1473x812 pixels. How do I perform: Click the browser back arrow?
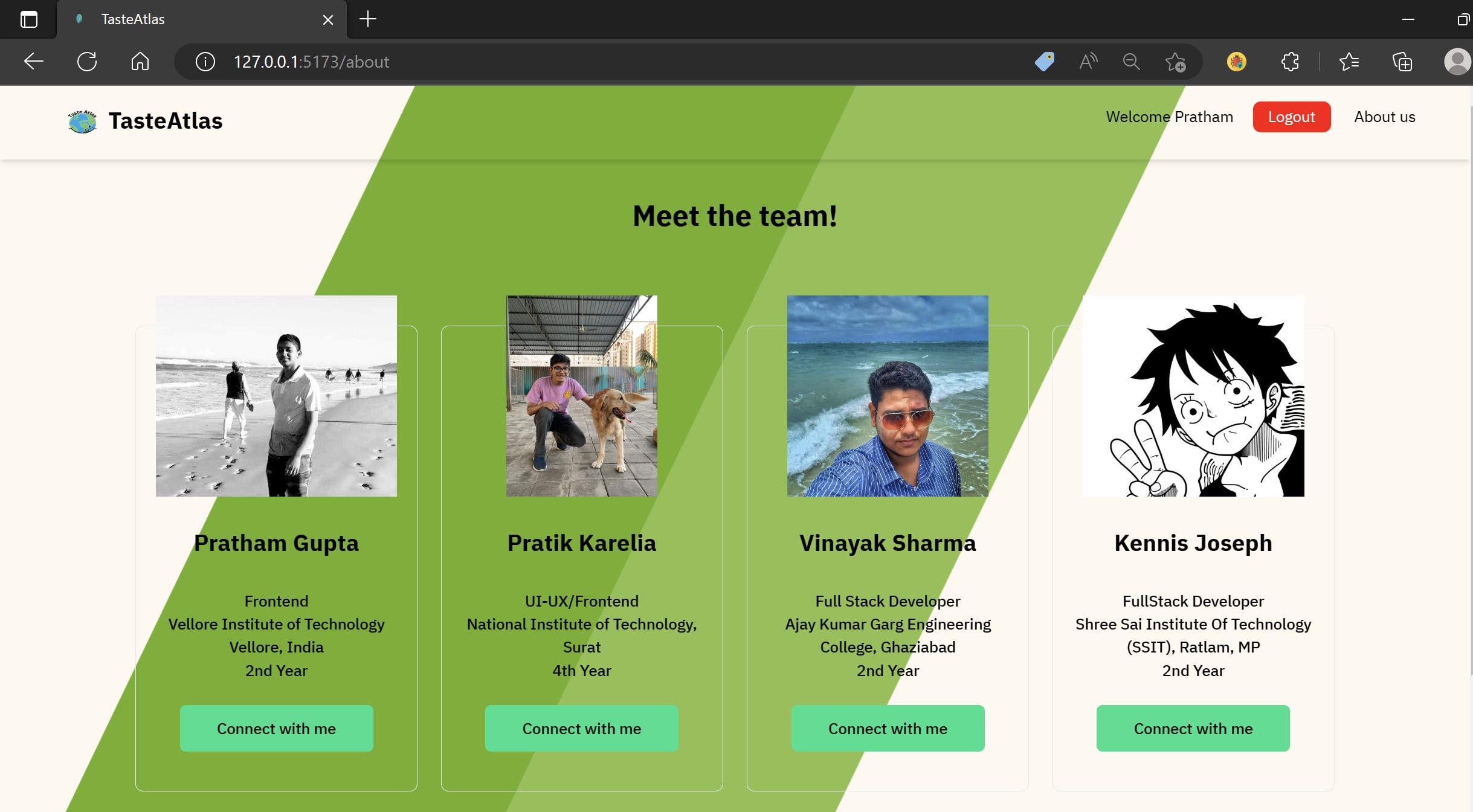pyautogui.click(x=34, y=62)
